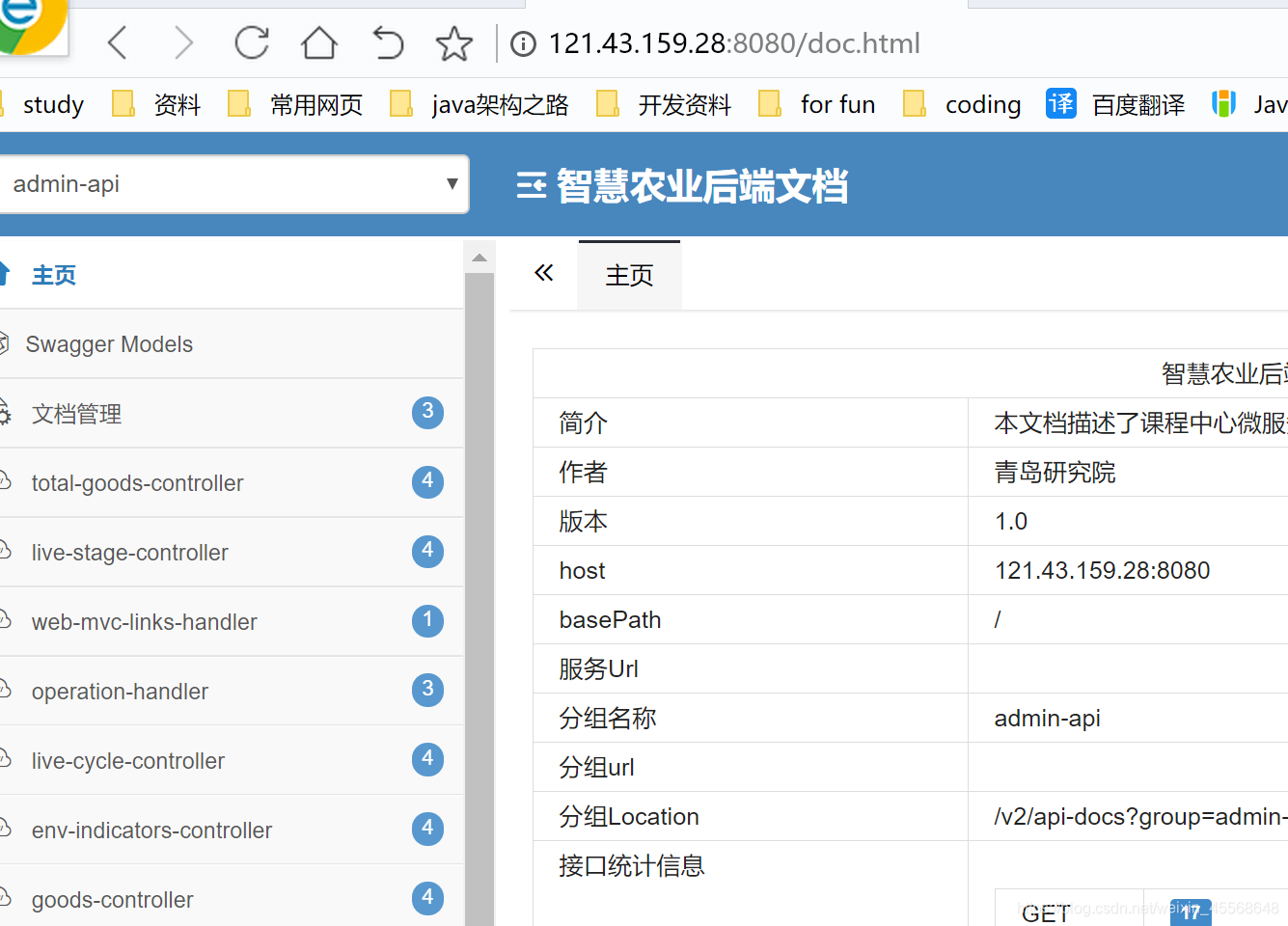Open the for fun bookmark folder
The height and width of the screenshot is (926, 1288).
coord(817,104)
